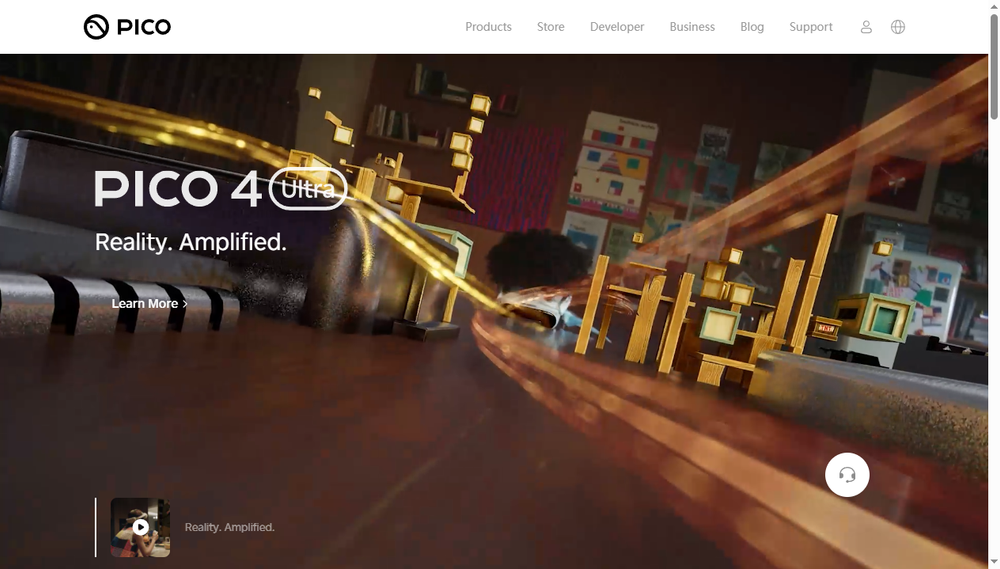Open the Store menu item
Image resolution: width=1000 pixels, height=569 pixels.
click(550, 27)
